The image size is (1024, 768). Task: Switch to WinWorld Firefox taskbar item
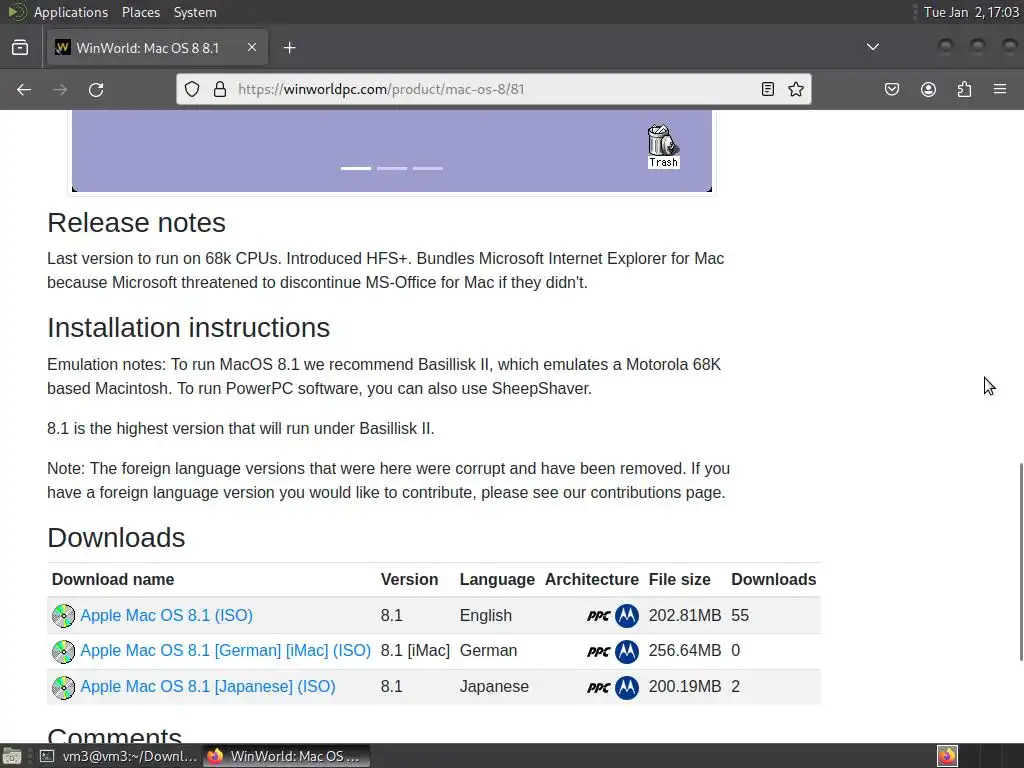coord(286,756)
